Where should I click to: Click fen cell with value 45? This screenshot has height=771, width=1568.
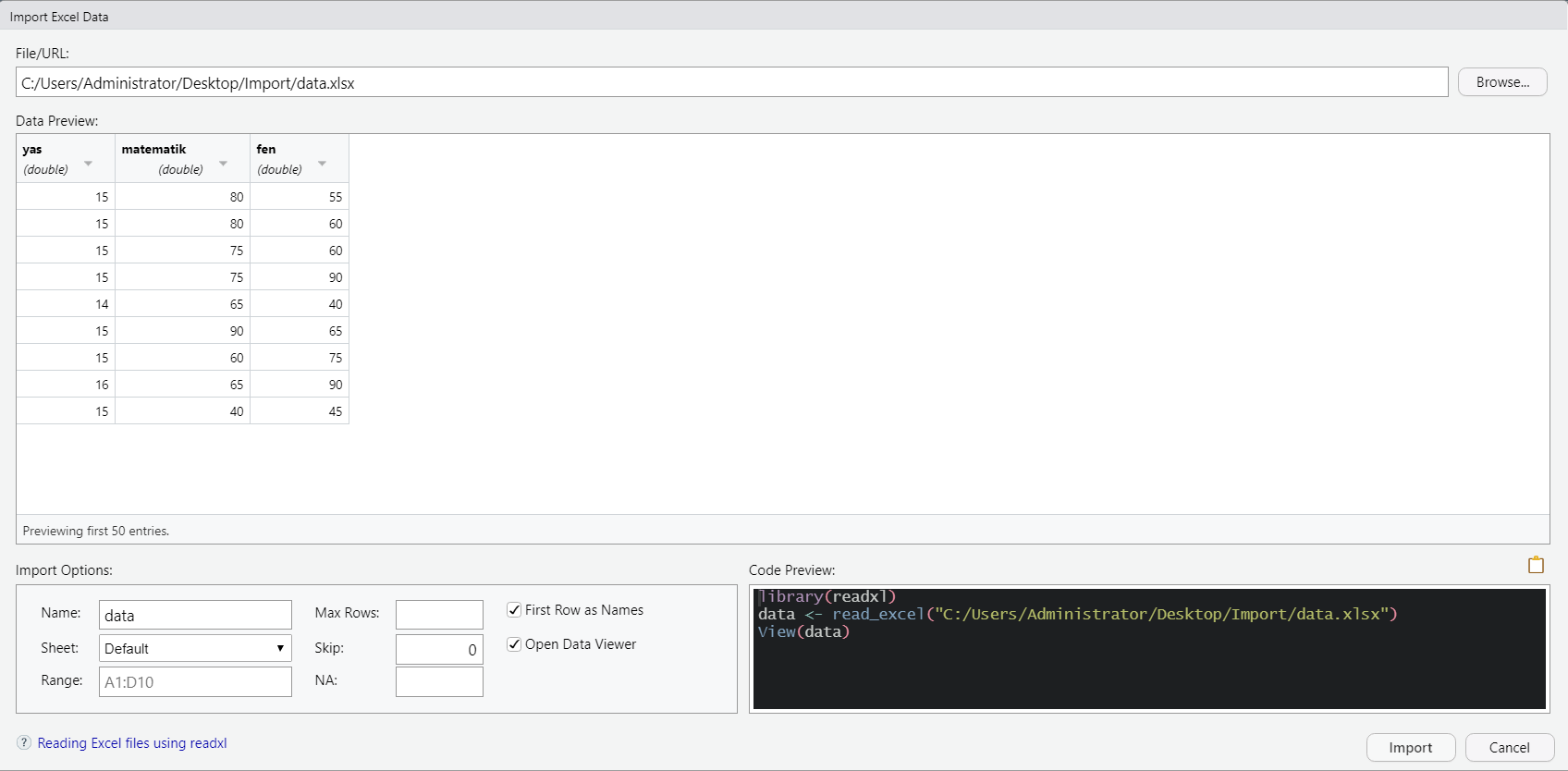pos(300,411)
